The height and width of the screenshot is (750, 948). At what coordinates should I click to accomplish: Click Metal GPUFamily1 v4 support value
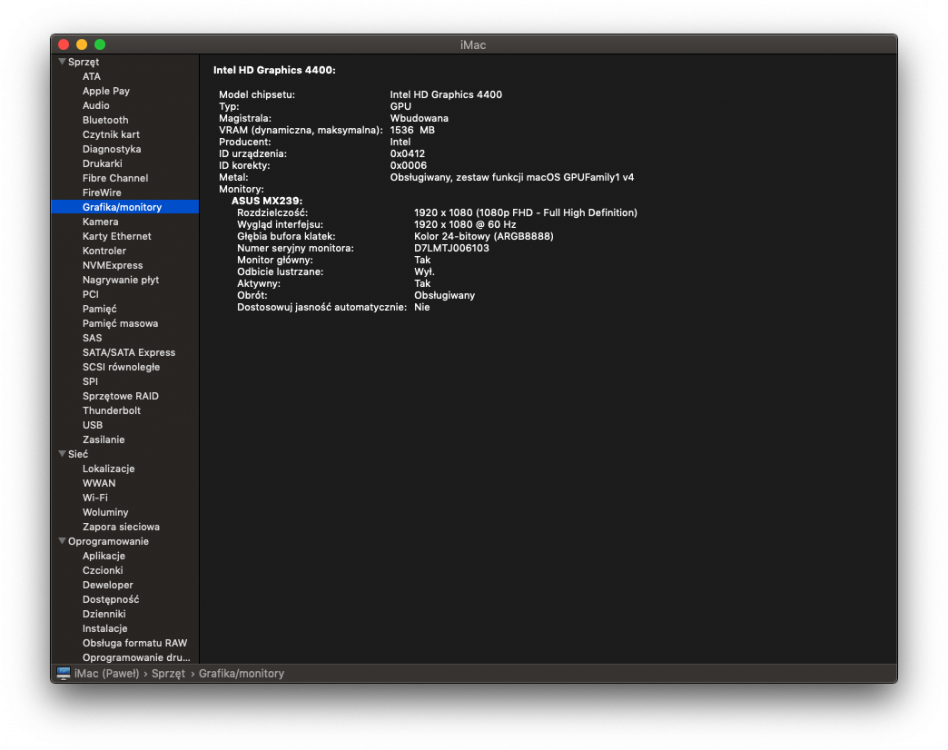[511, 177]
